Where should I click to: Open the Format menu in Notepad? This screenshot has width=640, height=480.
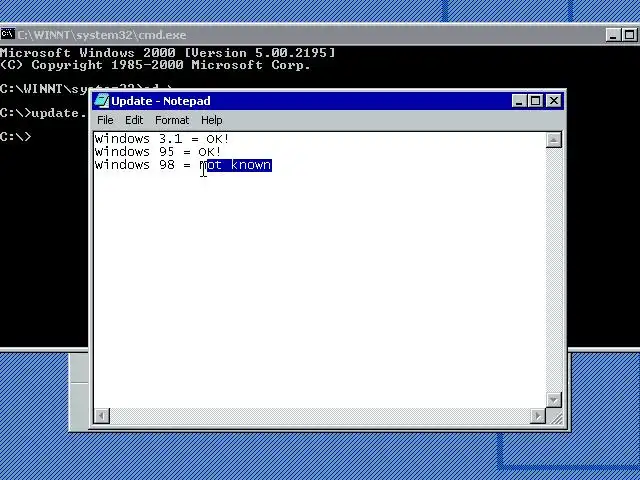coord(172,120)
